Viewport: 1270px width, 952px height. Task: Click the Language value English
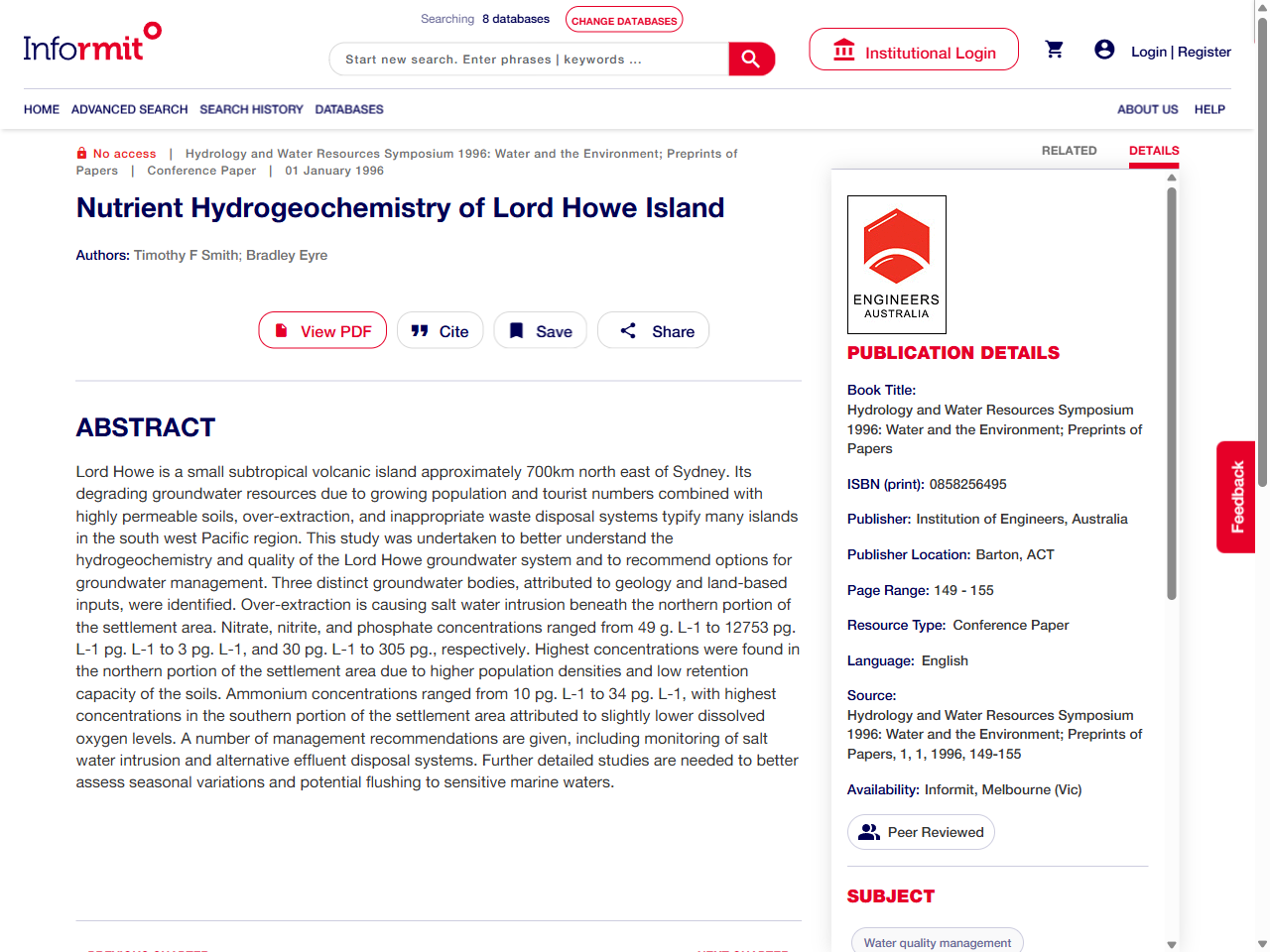(945, 660)
